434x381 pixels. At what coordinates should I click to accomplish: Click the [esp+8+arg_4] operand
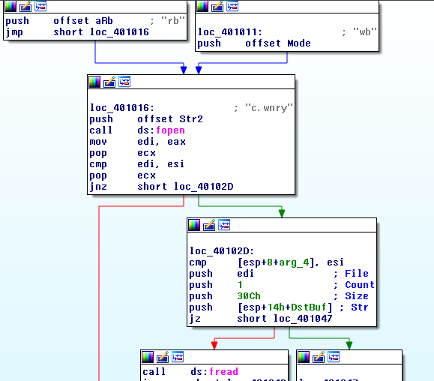tap(276, 262)
